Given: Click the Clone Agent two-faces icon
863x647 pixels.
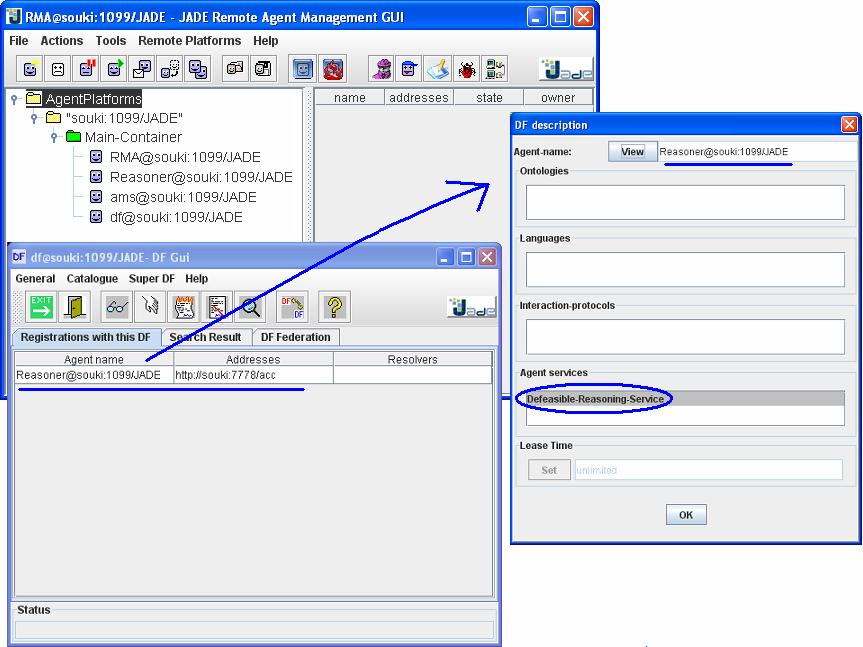Looking at the screenshot, I should (198, 69).
